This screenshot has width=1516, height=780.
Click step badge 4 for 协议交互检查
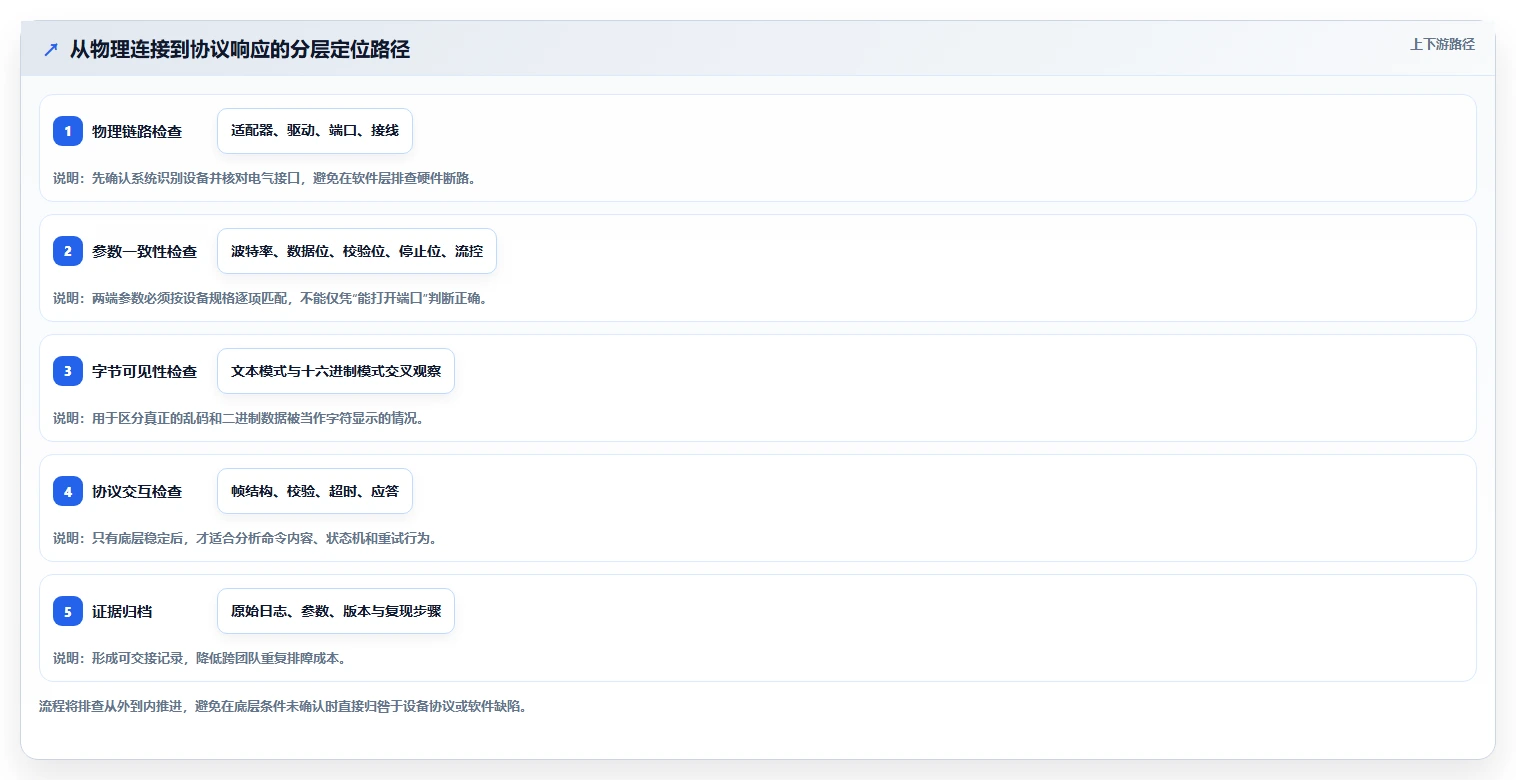[68, 491]
